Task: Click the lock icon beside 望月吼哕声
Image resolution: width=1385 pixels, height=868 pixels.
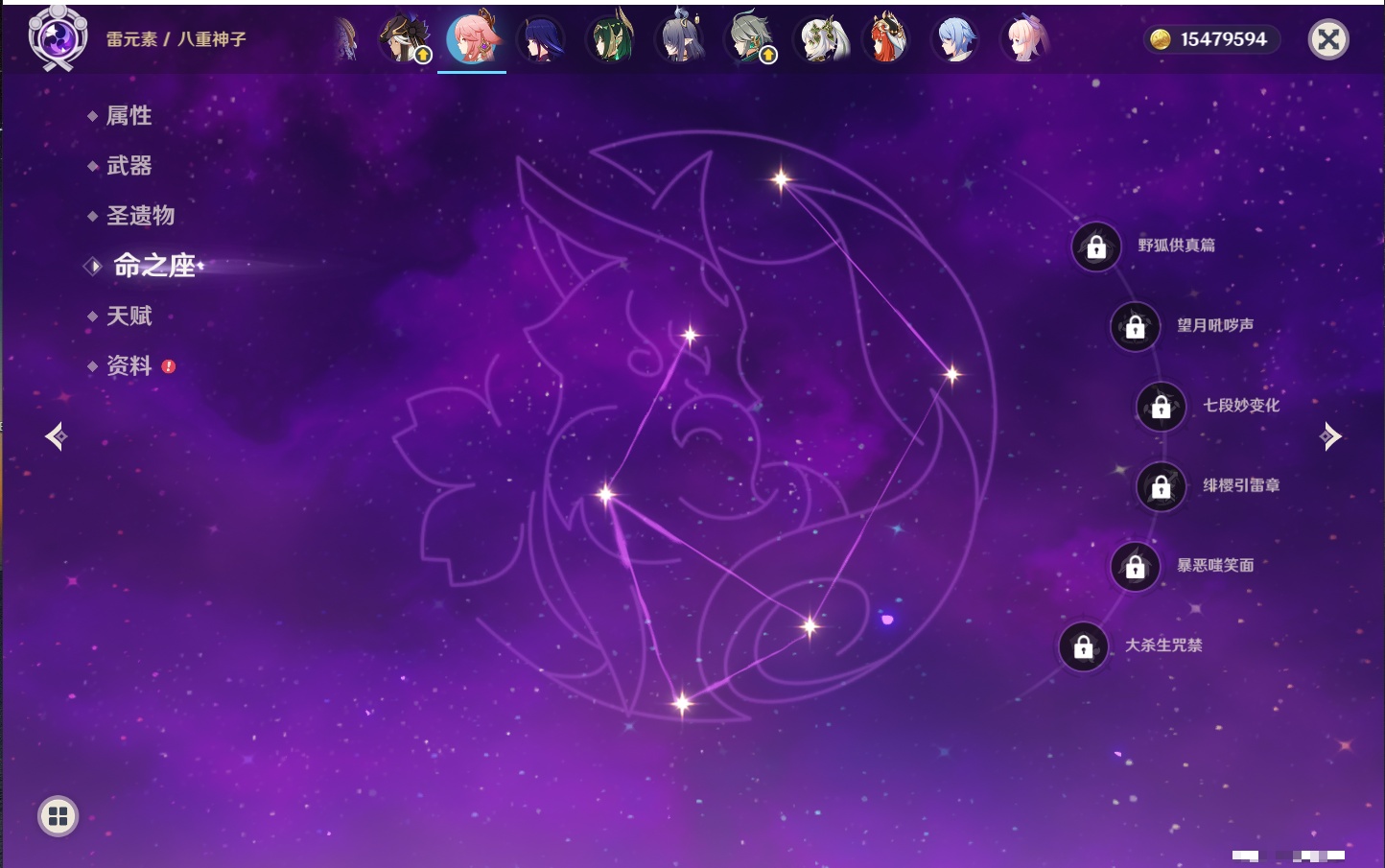Action: [x=1136, y=327]
